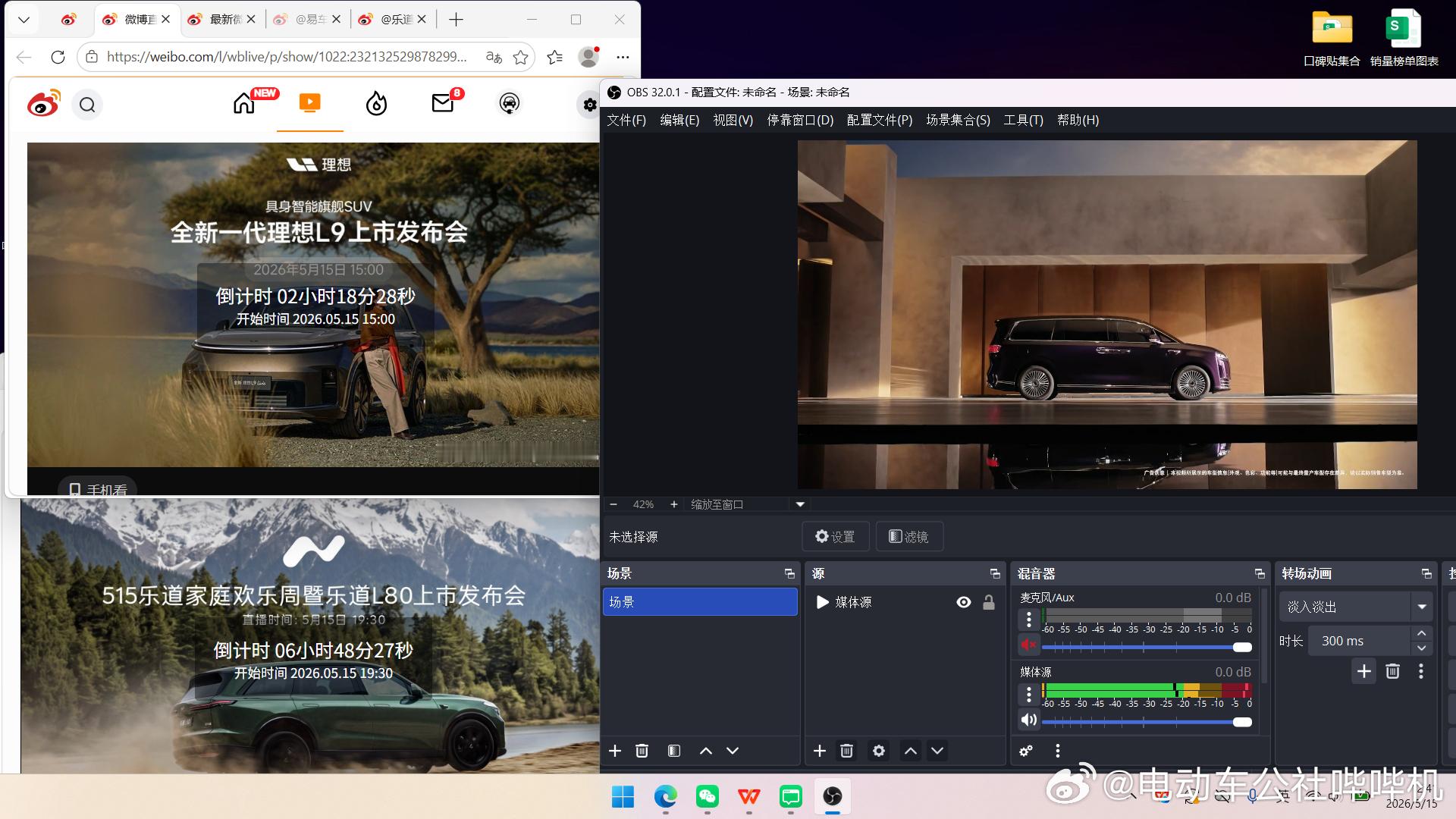This screenshot has width=1456, height=819.
Task: Open transition options three-dot menu
Action: (1421, 671)
